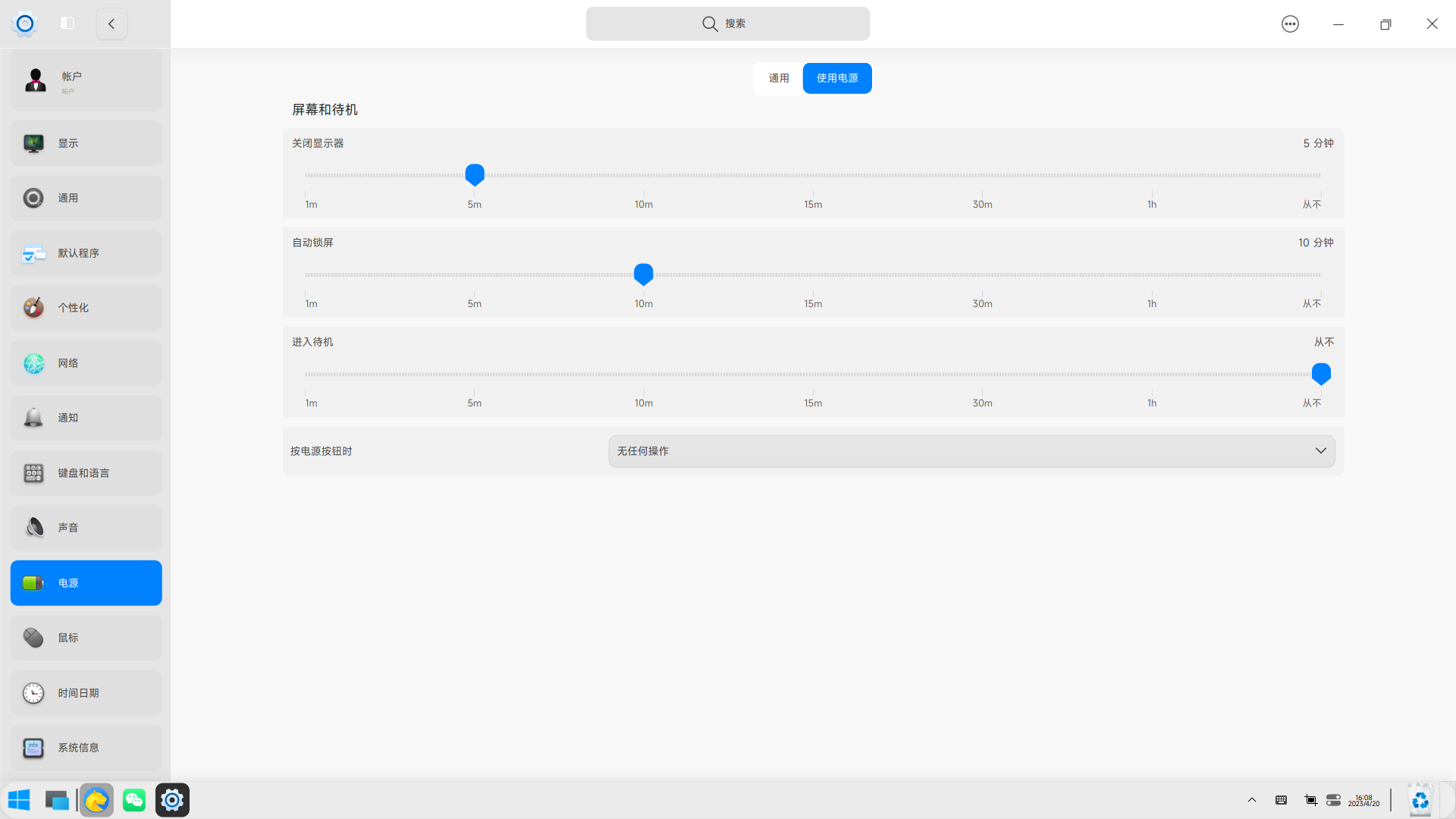This screenshot has height=819, width=1456.
Task: Open the Network (网络) globe icon
Action: click(33, 363)
